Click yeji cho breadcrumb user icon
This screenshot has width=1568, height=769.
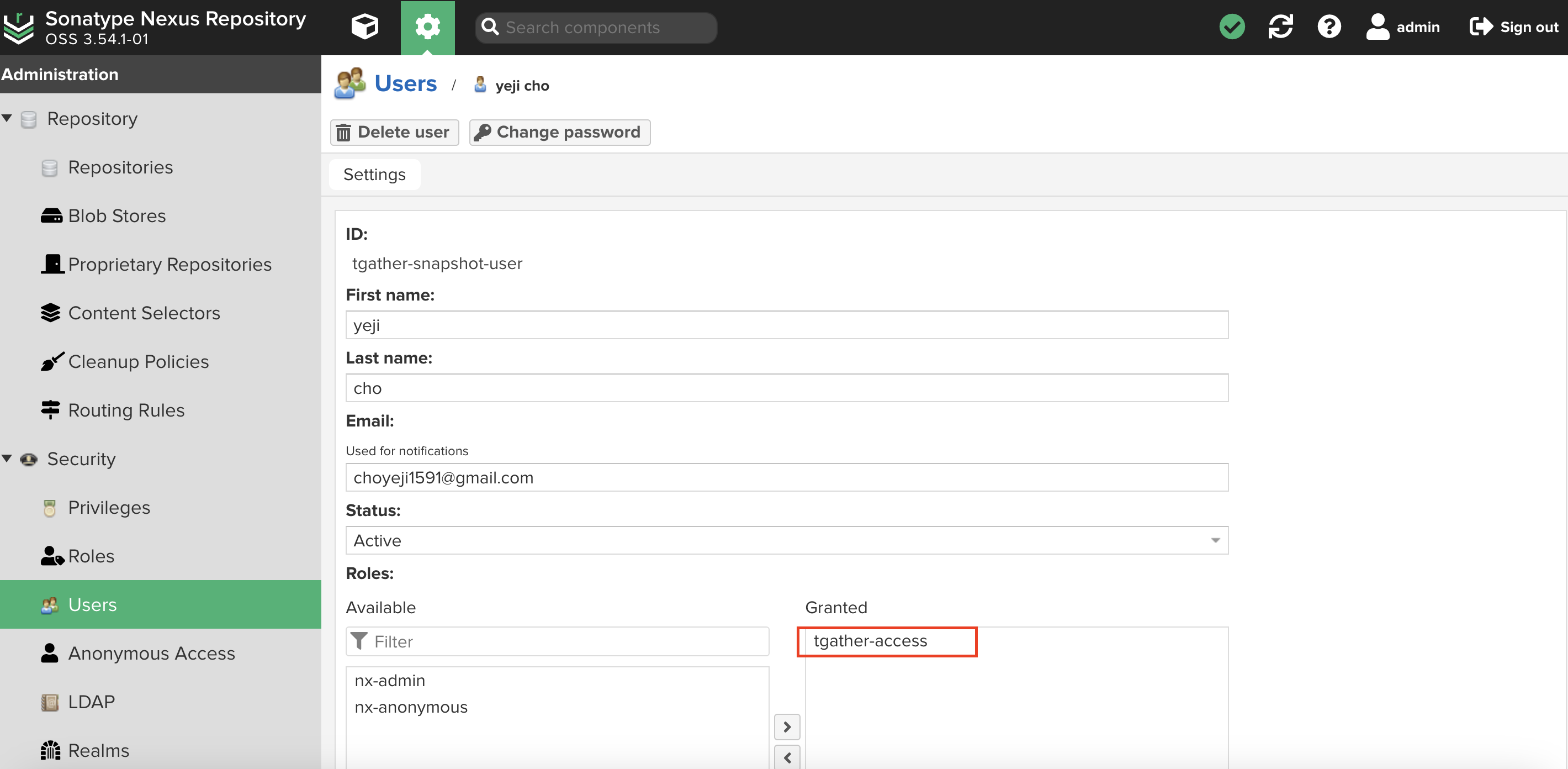tap(480, 85)
